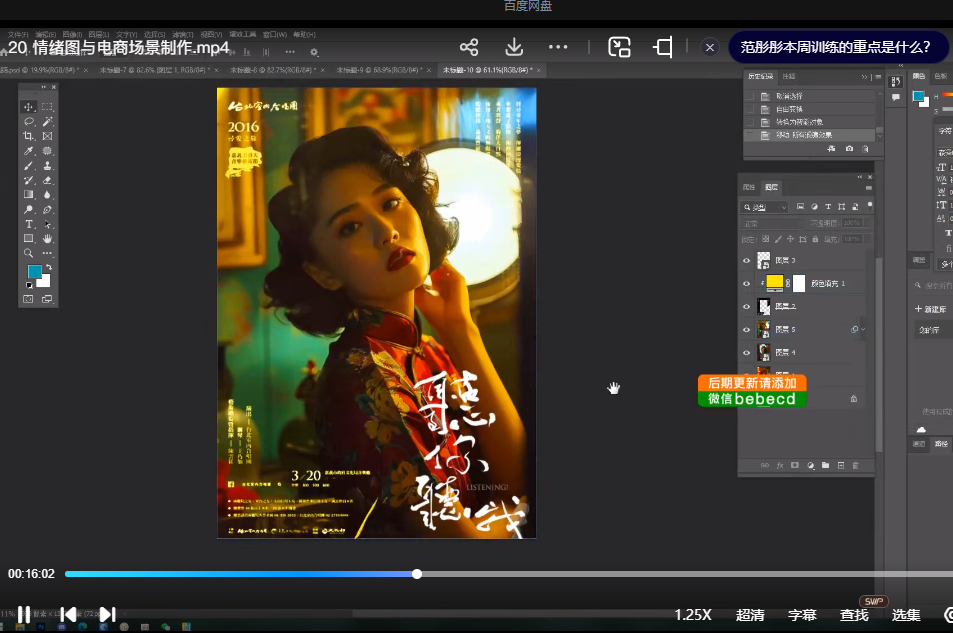Open the 选集 episode list
Viewport: 953px width, 633px height.
point(906,615)
